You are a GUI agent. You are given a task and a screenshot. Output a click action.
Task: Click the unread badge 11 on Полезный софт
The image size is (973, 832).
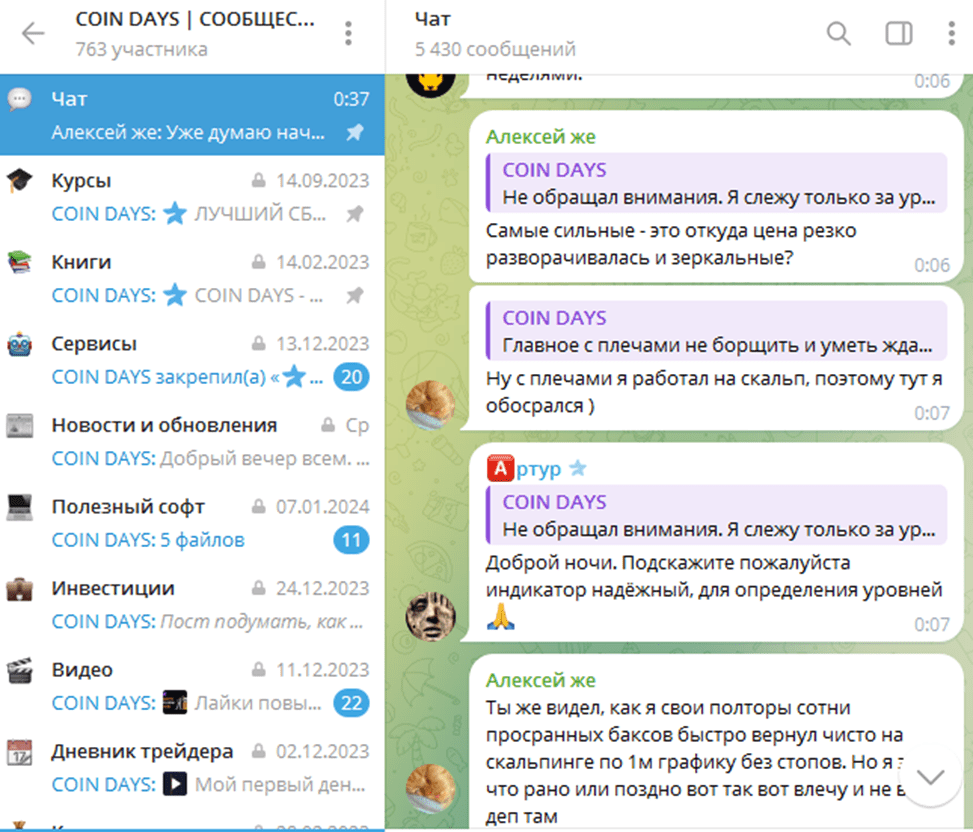click(351, 540)
